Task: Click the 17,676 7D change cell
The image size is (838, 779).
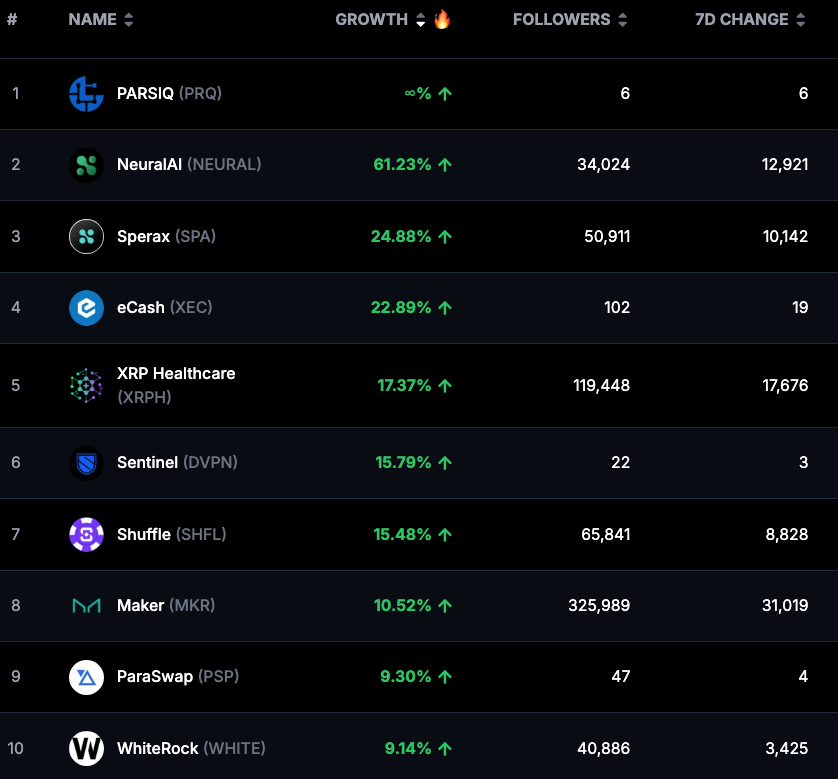Action: coord(785,385)
